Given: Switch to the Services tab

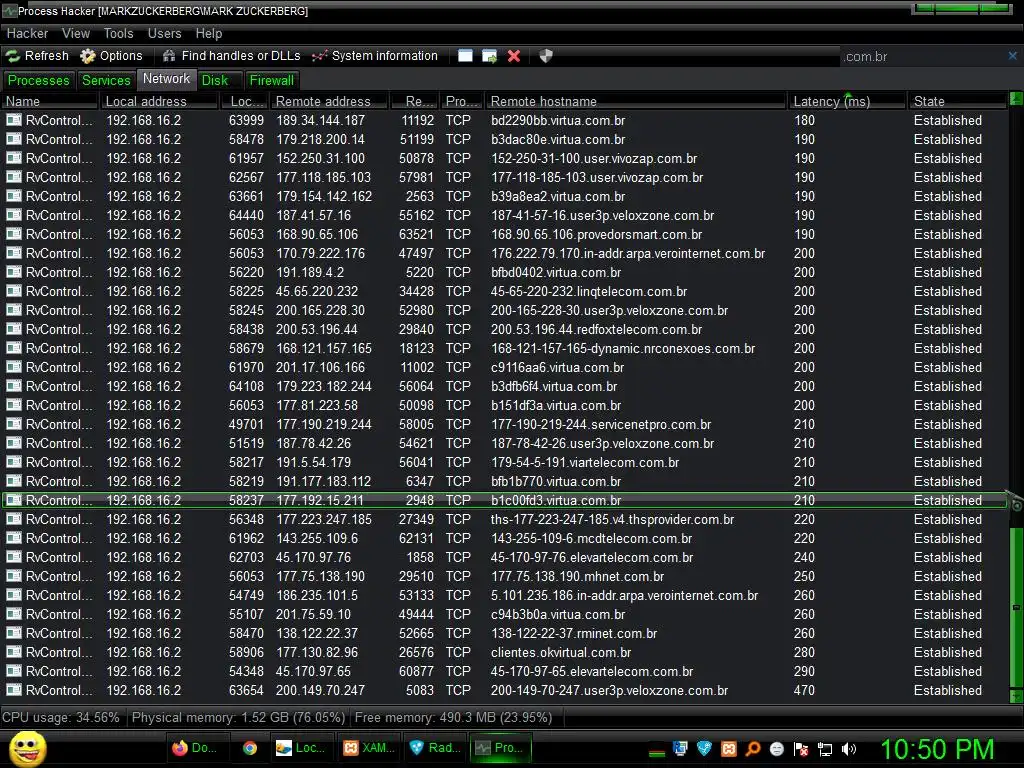Looking at the screenshot, I should (x=106, y=80).
